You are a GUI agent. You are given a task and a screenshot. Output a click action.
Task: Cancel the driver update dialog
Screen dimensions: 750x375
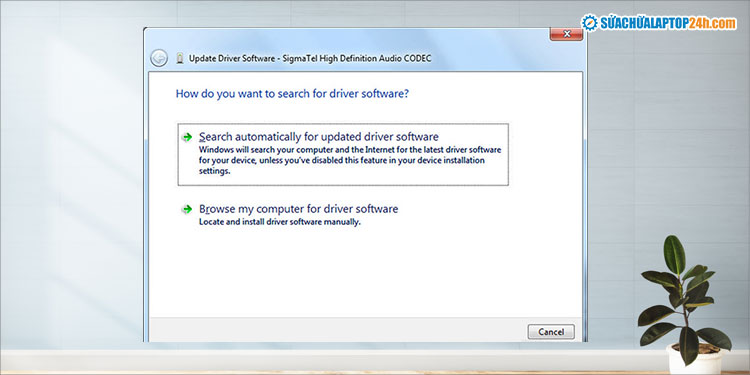point(551,332)
